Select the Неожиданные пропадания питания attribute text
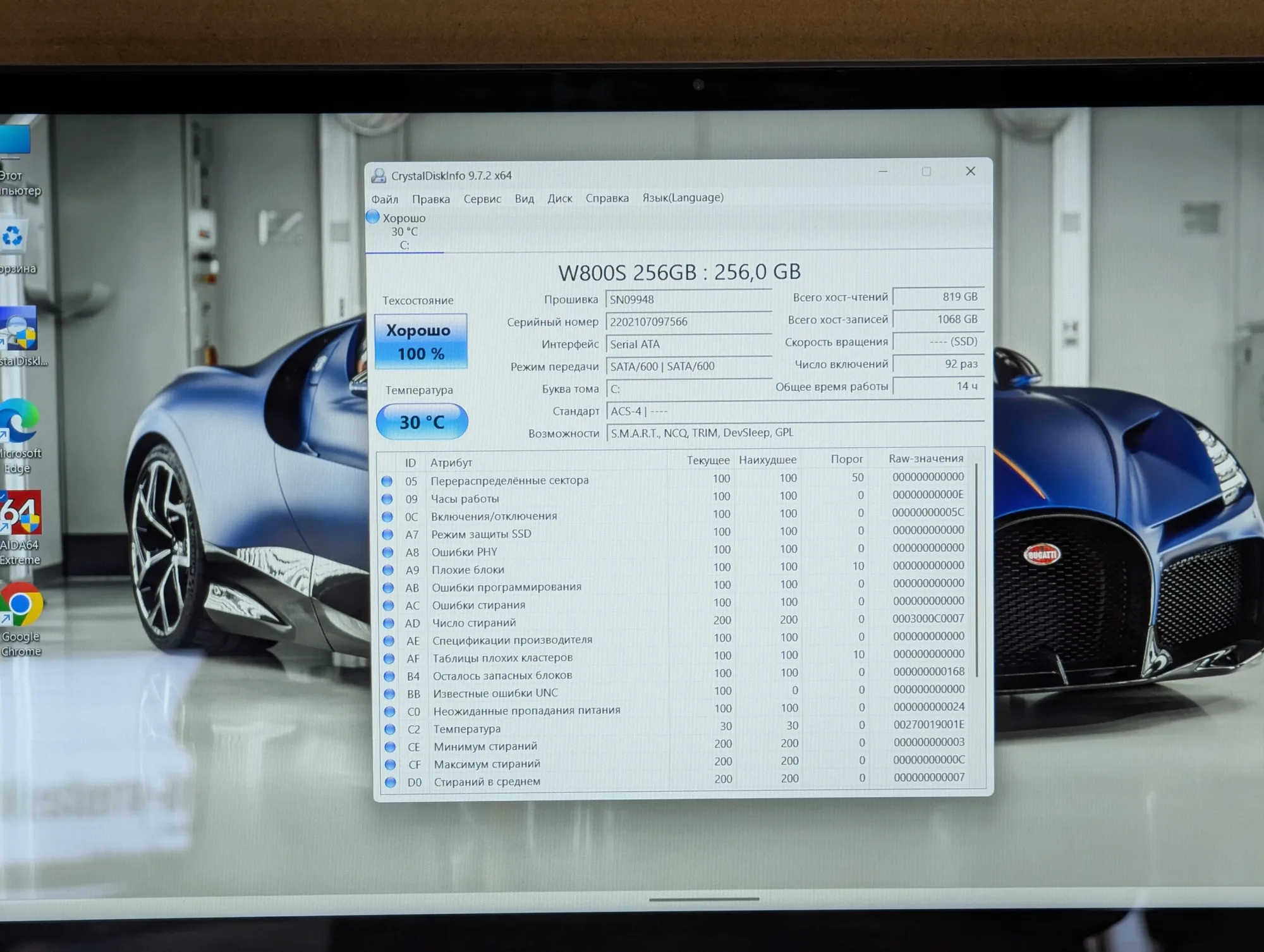 coord(526,711)
